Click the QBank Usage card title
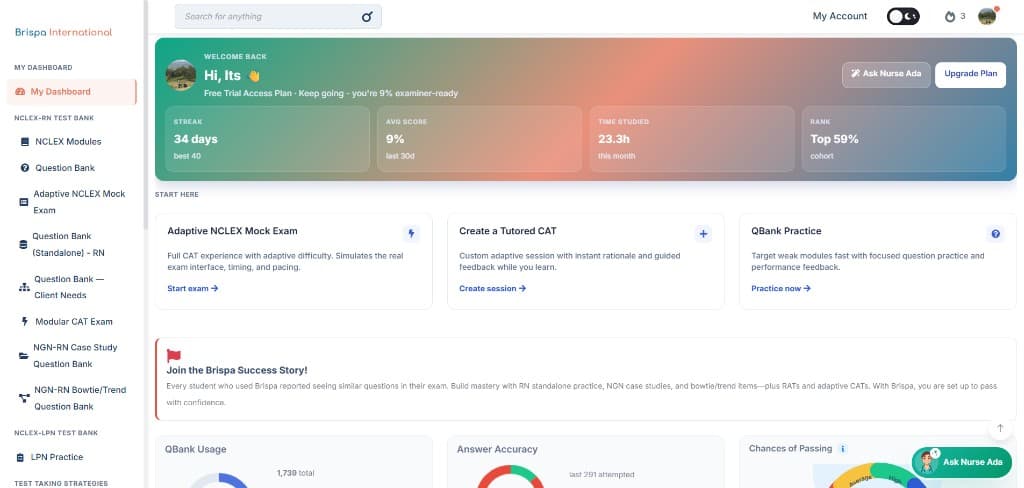This screenshot has width=1024, height=488. tap(195, 449)
